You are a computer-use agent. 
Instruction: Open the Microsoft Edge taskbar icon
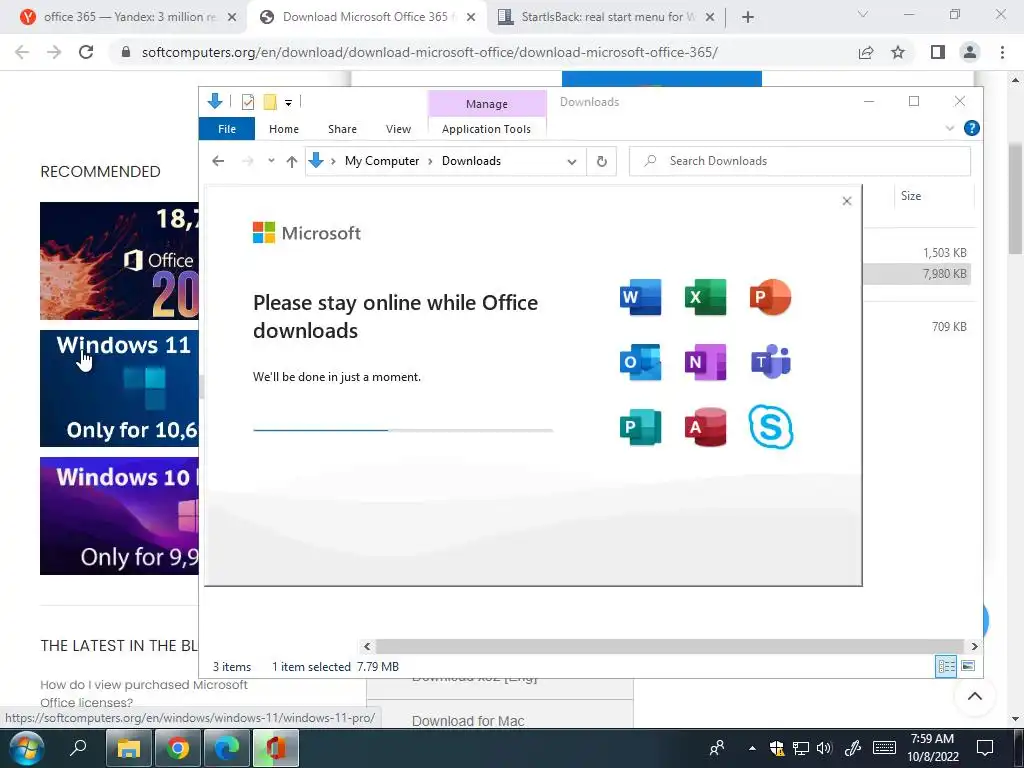point(227,748)
